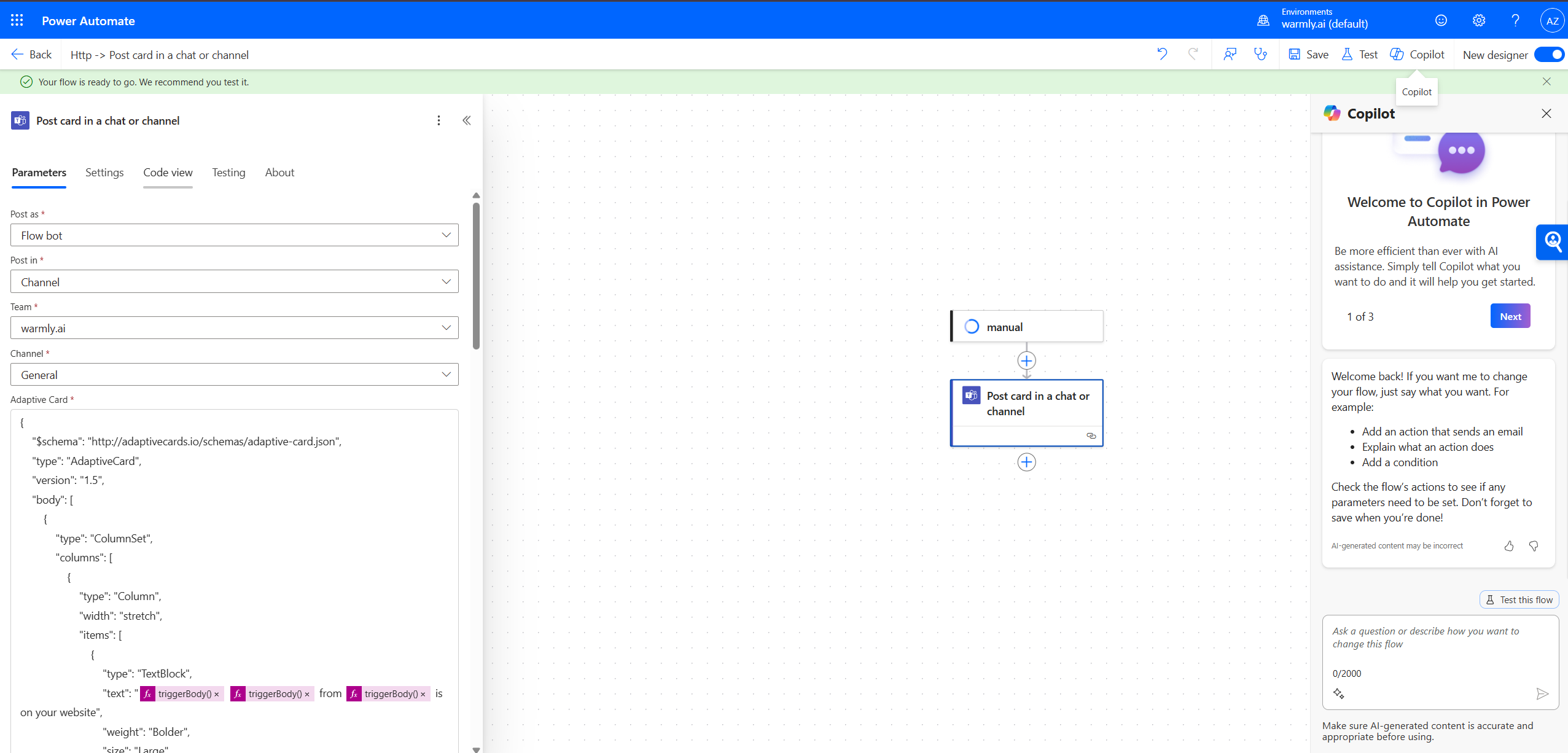Collapse the action panel with double chevron
The width and height of the screenshot is (1568, 753).
467,120
